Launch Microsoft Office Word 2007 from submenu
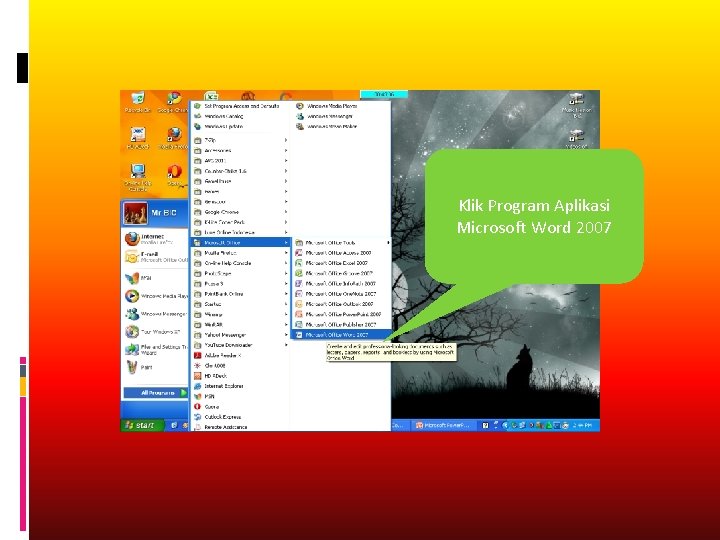The image size is (720, 540). point(341,335)
